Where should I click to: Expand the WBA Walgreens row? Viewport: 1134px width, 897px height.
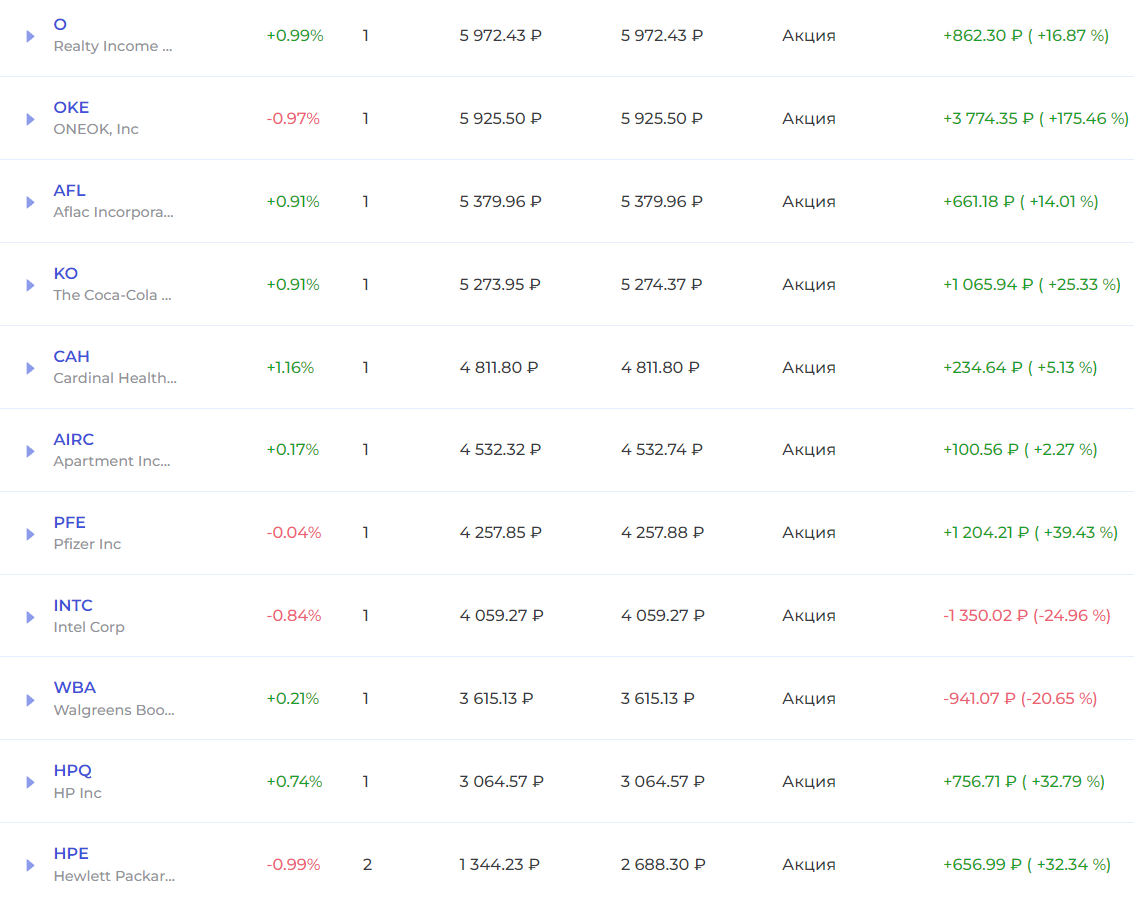click(30, 700)
